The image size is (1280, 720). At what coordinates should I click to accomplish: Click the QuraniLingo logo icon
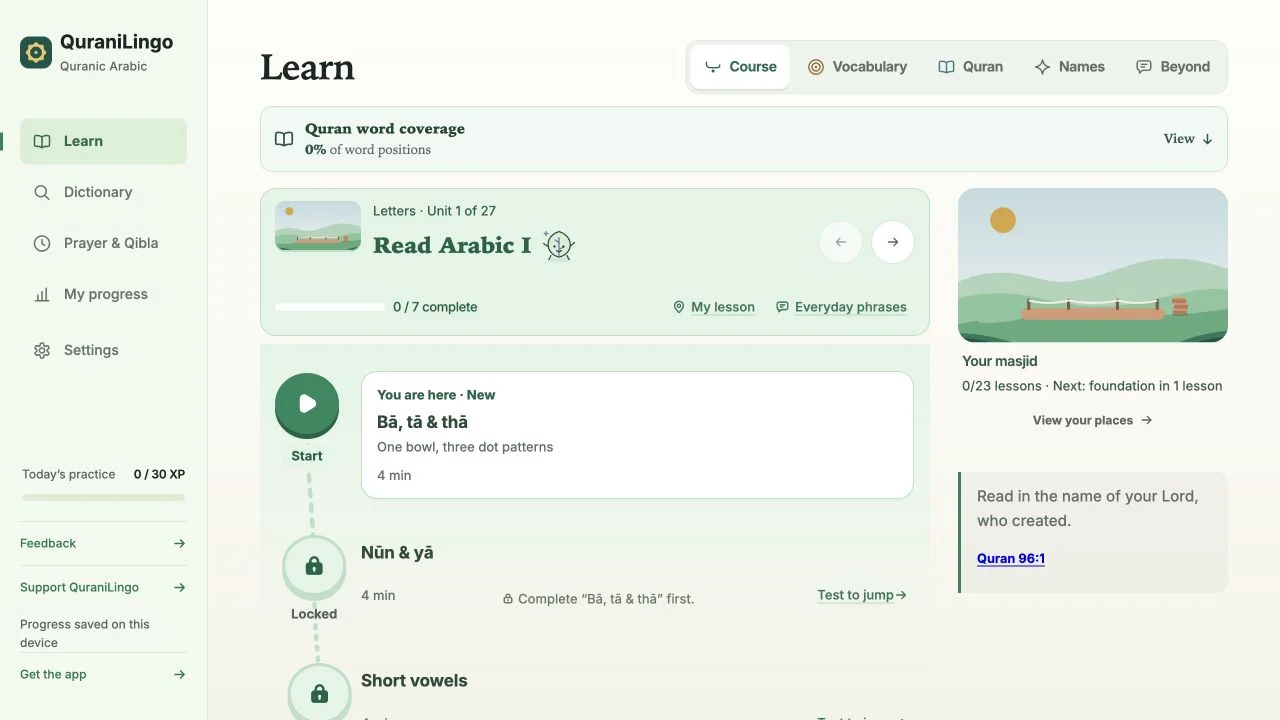[x=36, y=52]
